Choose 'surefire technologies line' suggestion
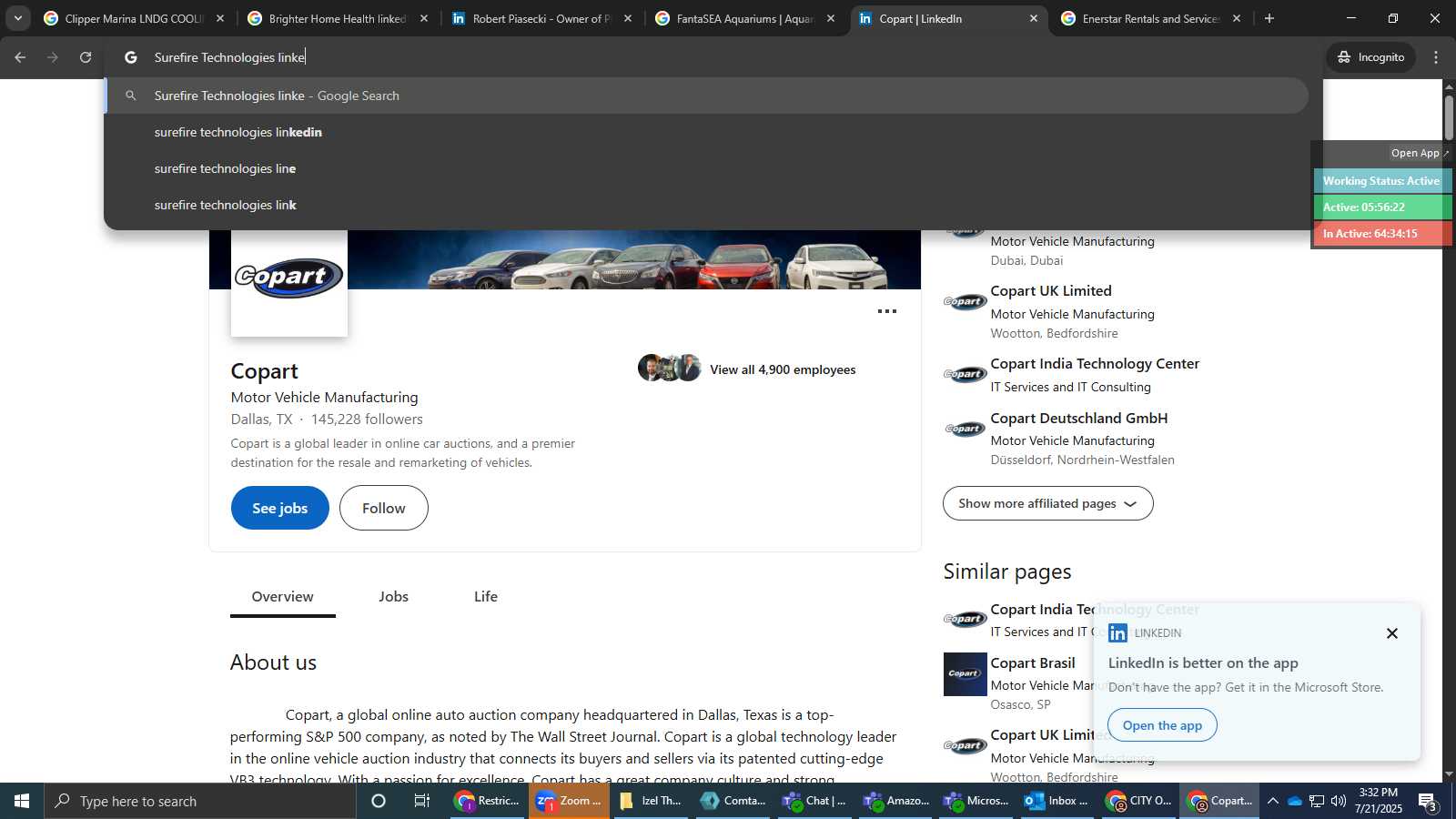The width and height of the screenshot is (1456, 819). pos(708,168)
